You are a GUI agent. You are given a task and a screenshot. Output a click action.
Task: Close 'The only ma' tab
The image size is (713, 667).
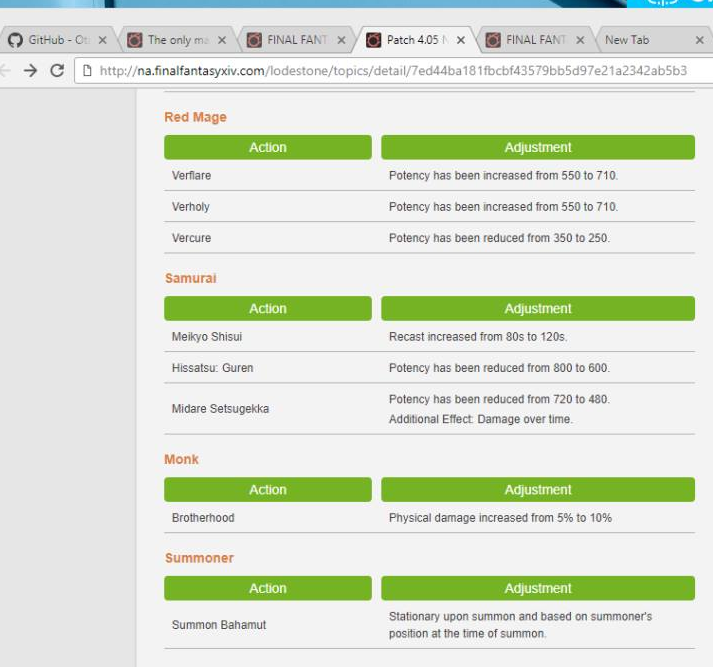pyautogui.click(x=222, y=40)
